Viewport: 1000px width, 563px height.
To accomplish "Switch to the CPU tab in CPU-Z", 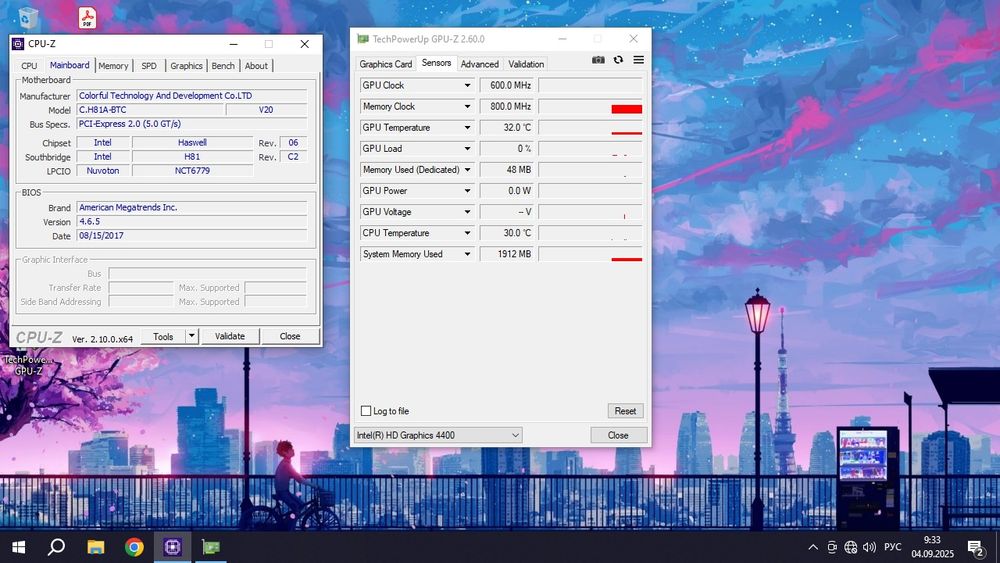I will click(29, 66).
